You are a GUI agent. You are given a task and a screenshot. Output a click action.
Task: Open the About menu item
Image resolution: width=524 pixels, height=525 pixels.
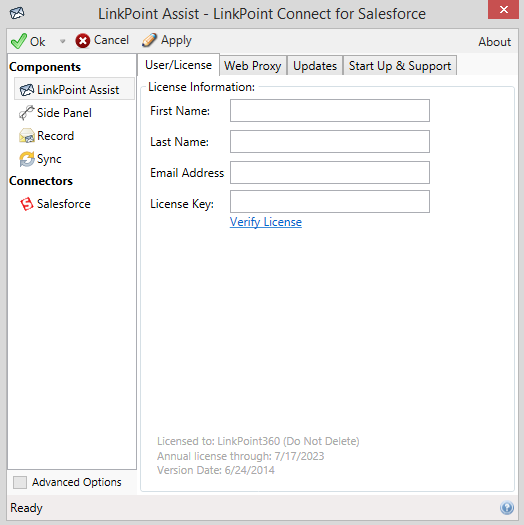(x=495, y=42)
